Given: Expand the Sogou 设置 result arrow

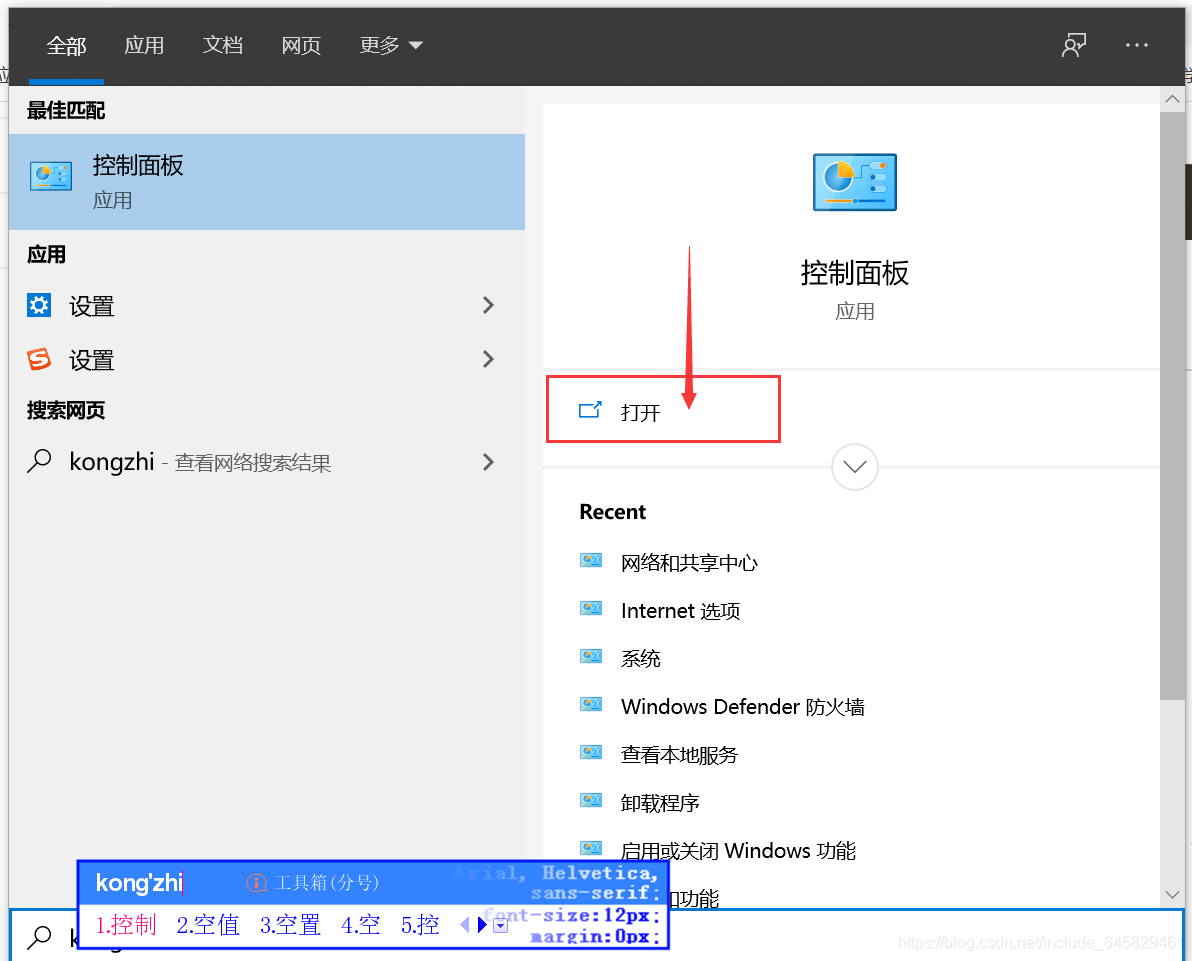Looking at the screenshot, I should click(488, 359).
